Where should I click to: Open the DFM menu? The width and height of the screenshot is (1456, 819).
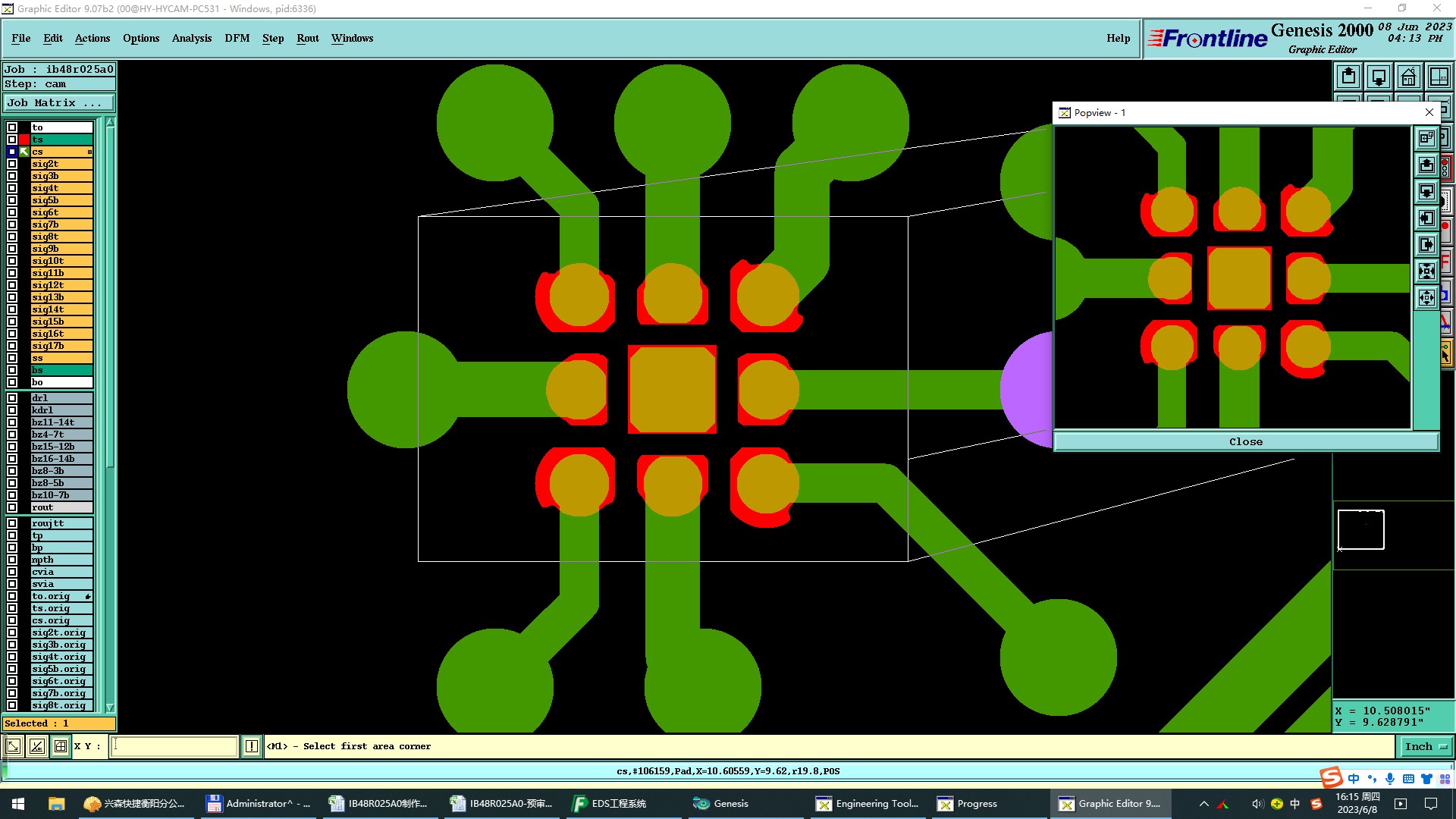[x=237, y=38]
